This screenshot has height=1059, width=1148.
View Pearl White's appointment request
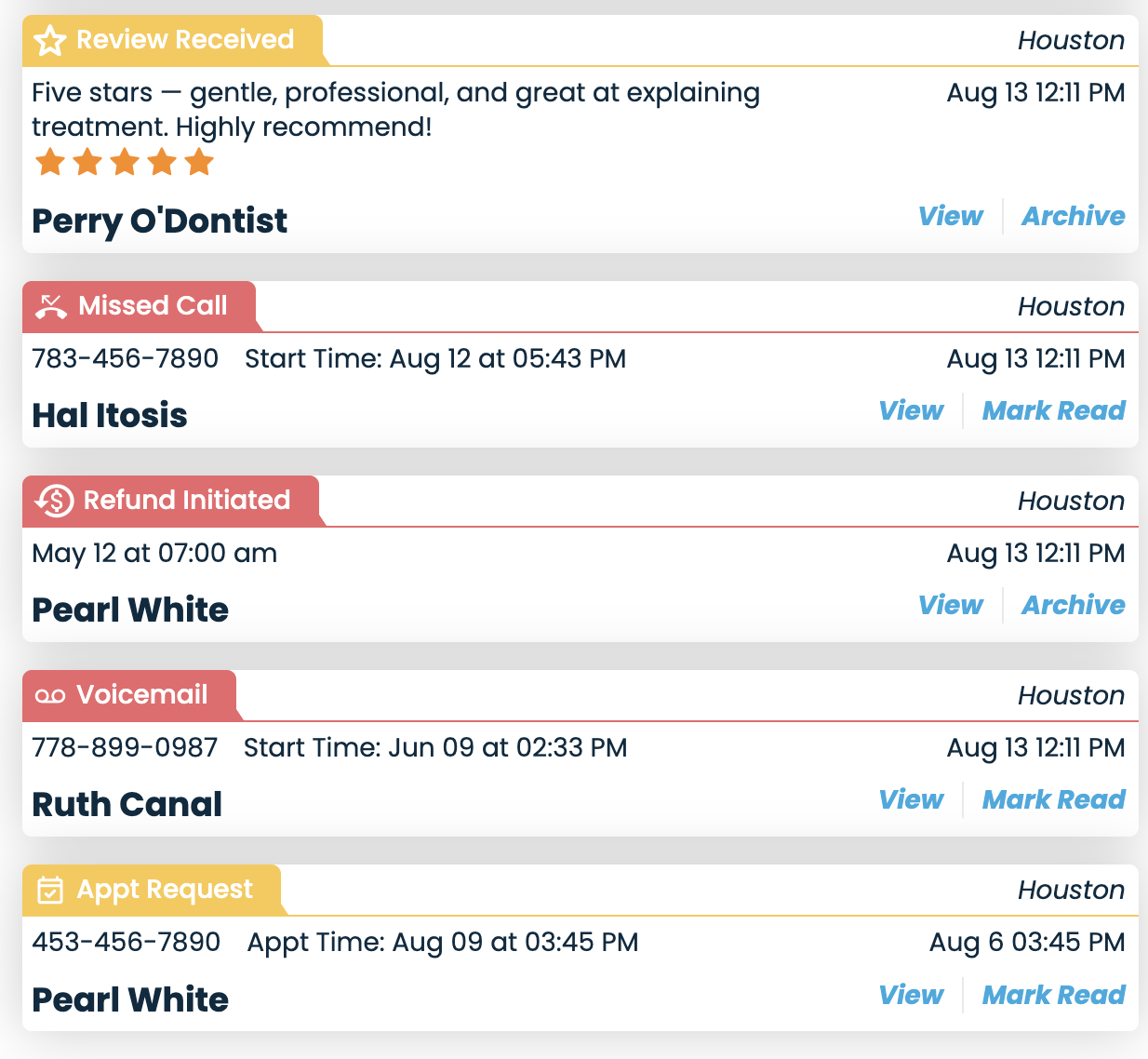pyautogui.click(x=911, y=995)
